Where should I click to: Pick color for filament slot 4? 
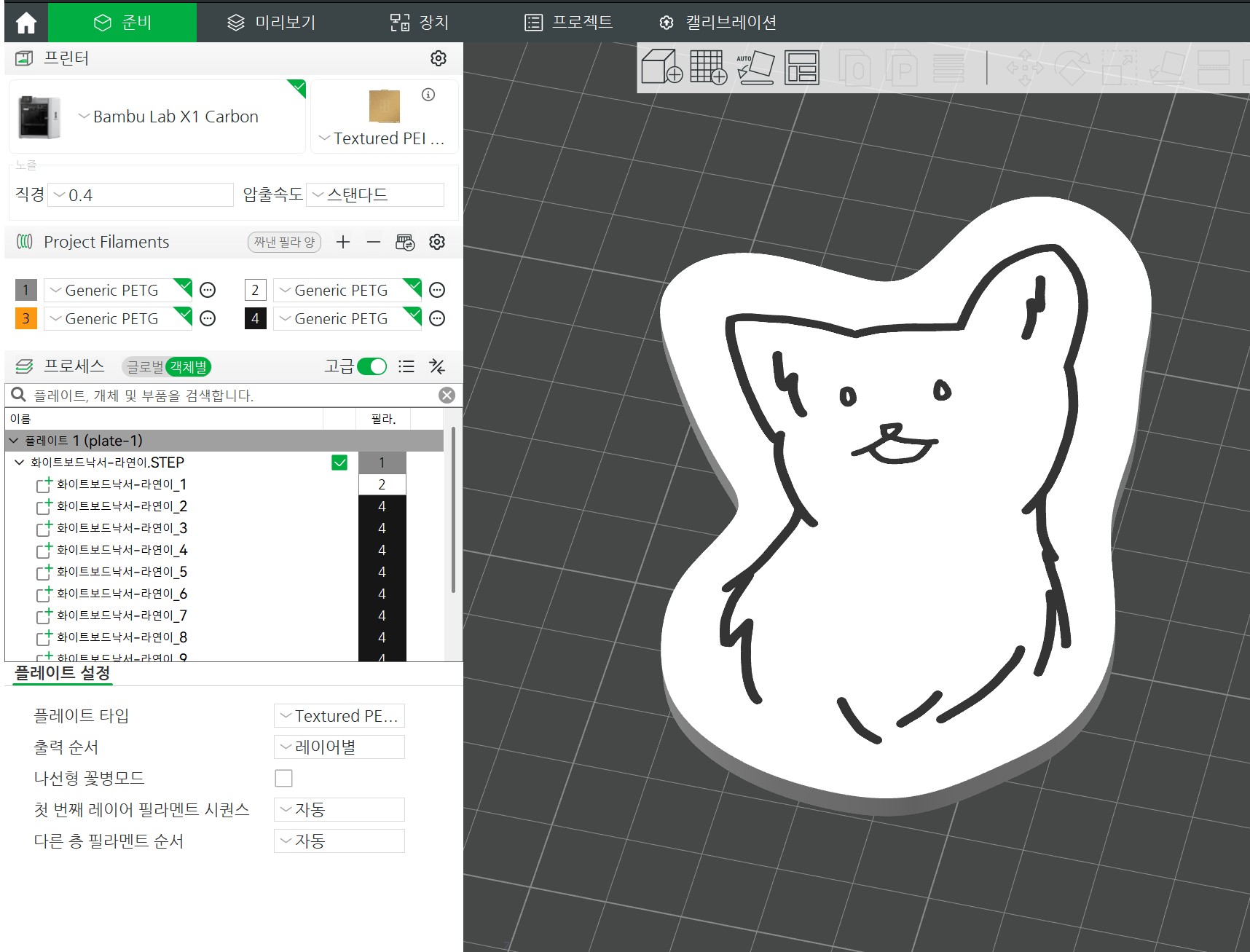tap(255, 318)
